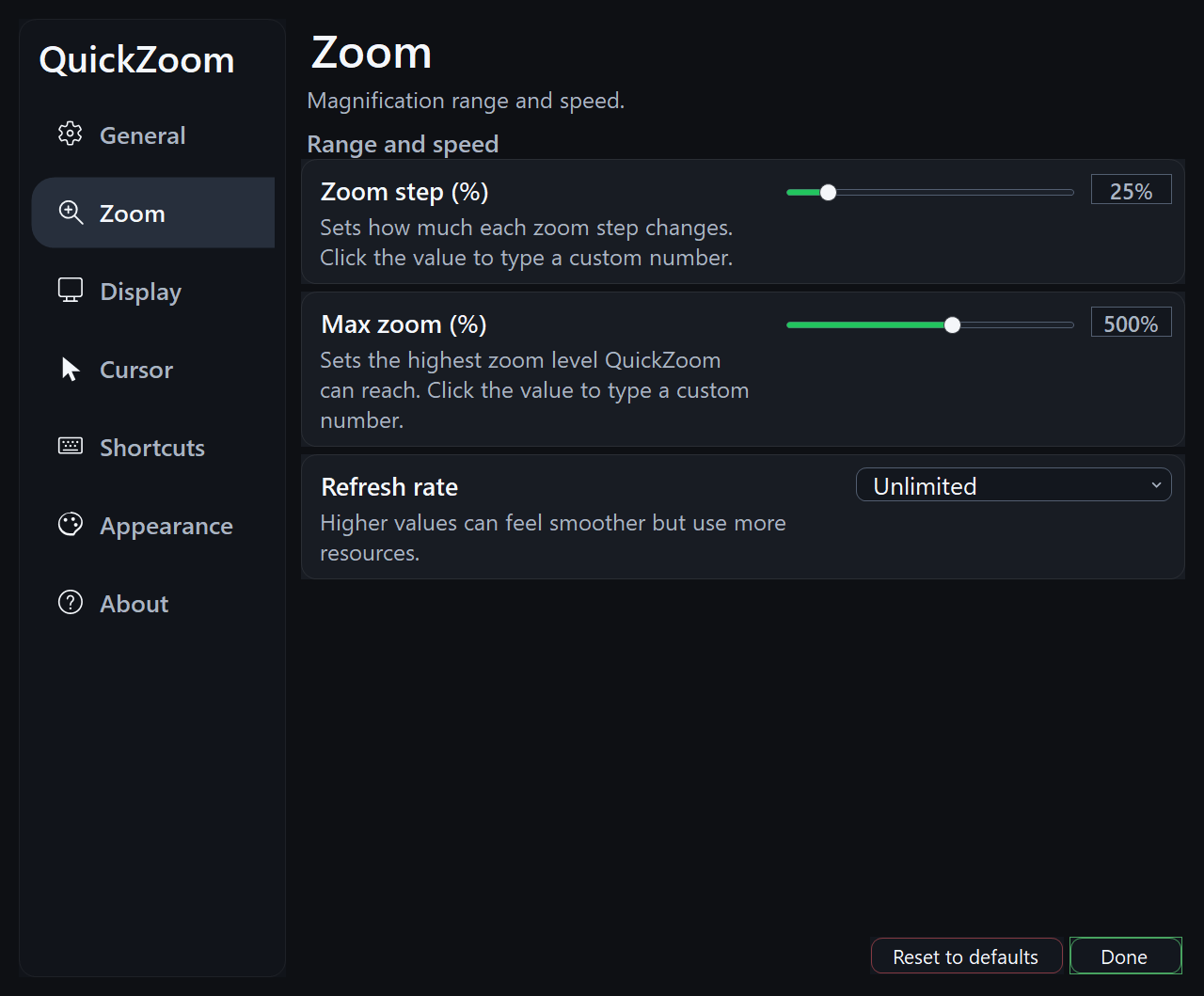Screen dimensions: 1204x996
Task: Click the QuickZoom app title
Action: click(136, 60)
